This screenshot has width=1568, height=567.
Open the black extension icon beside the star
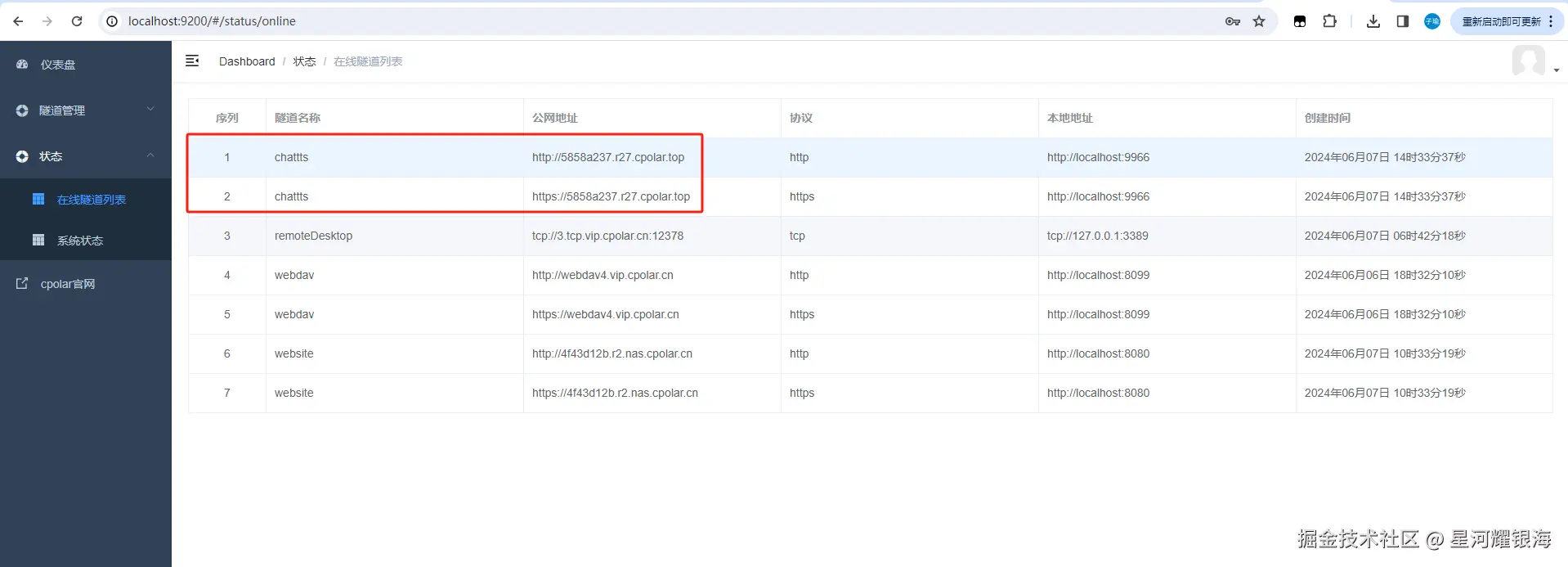pyautogui.click(x=1300, y=21)
